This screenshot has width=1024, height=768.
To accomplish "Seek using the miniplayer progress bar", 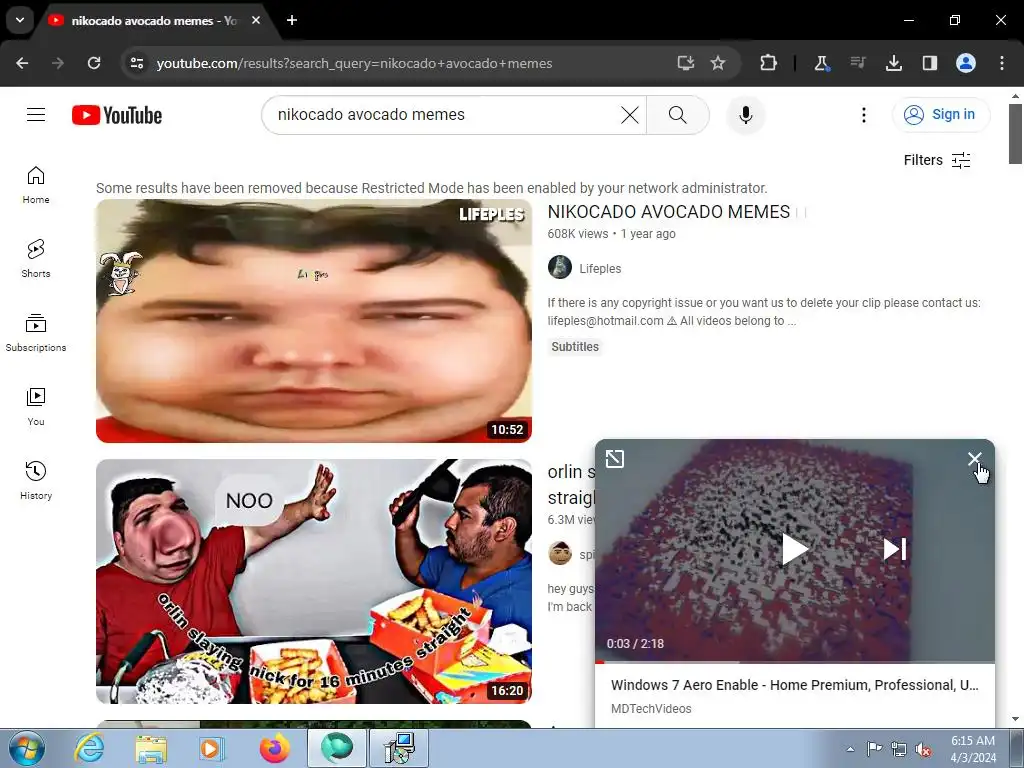I will click(795, 662).
